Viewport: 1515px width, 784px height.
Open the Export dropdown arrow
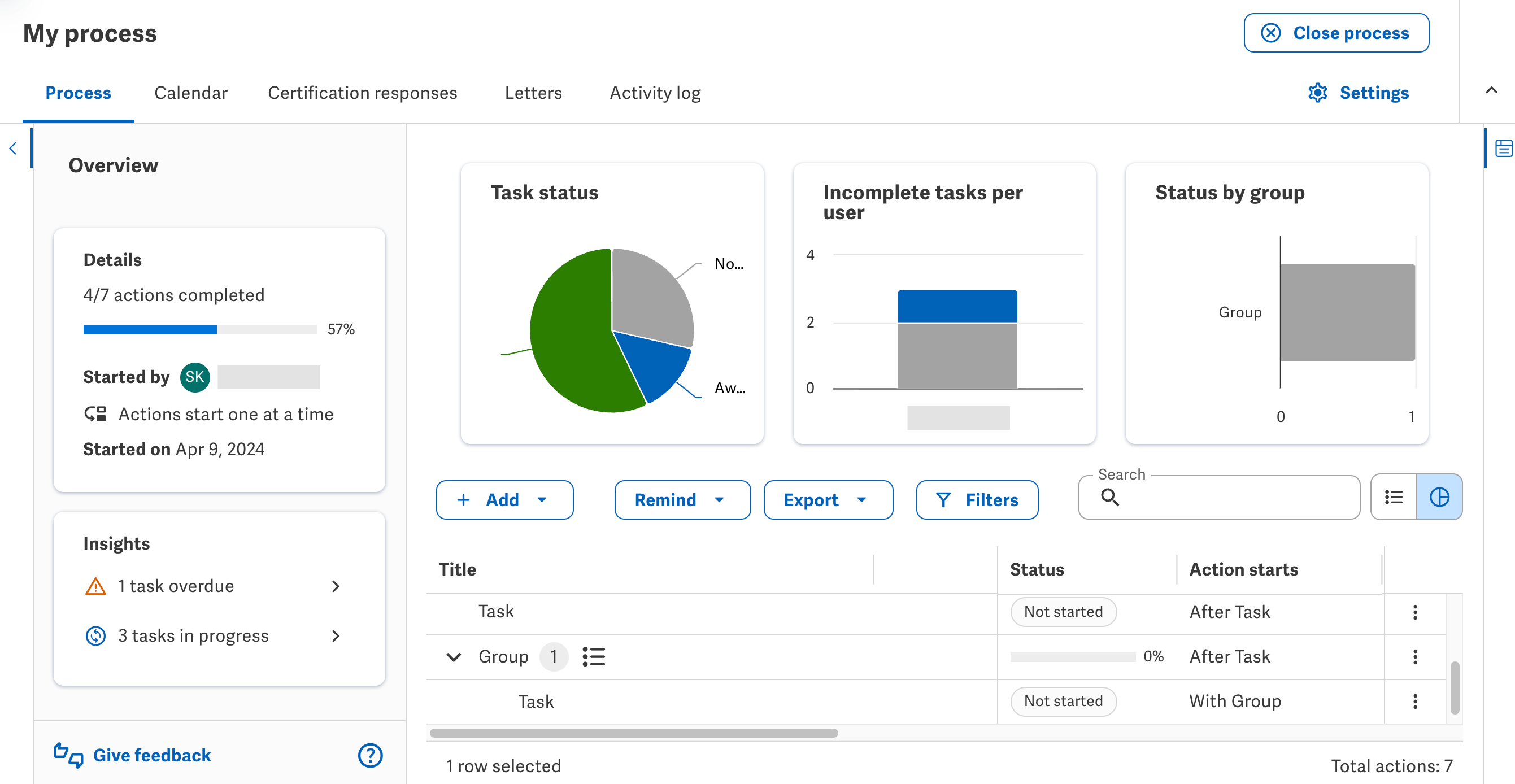coord(861,500)
